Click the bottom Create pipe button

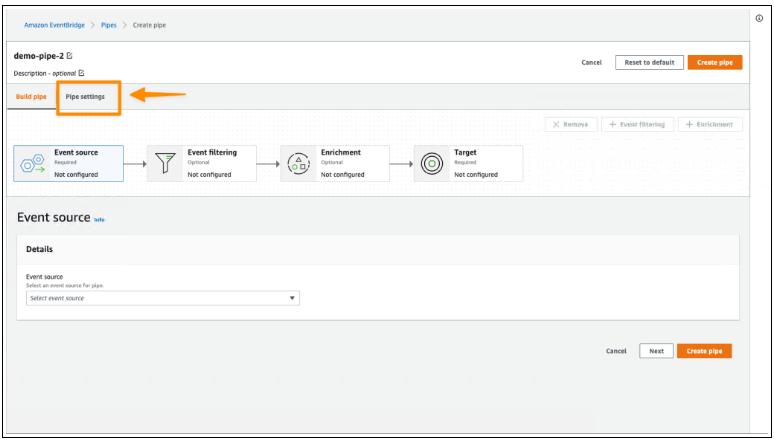[704, 351]
